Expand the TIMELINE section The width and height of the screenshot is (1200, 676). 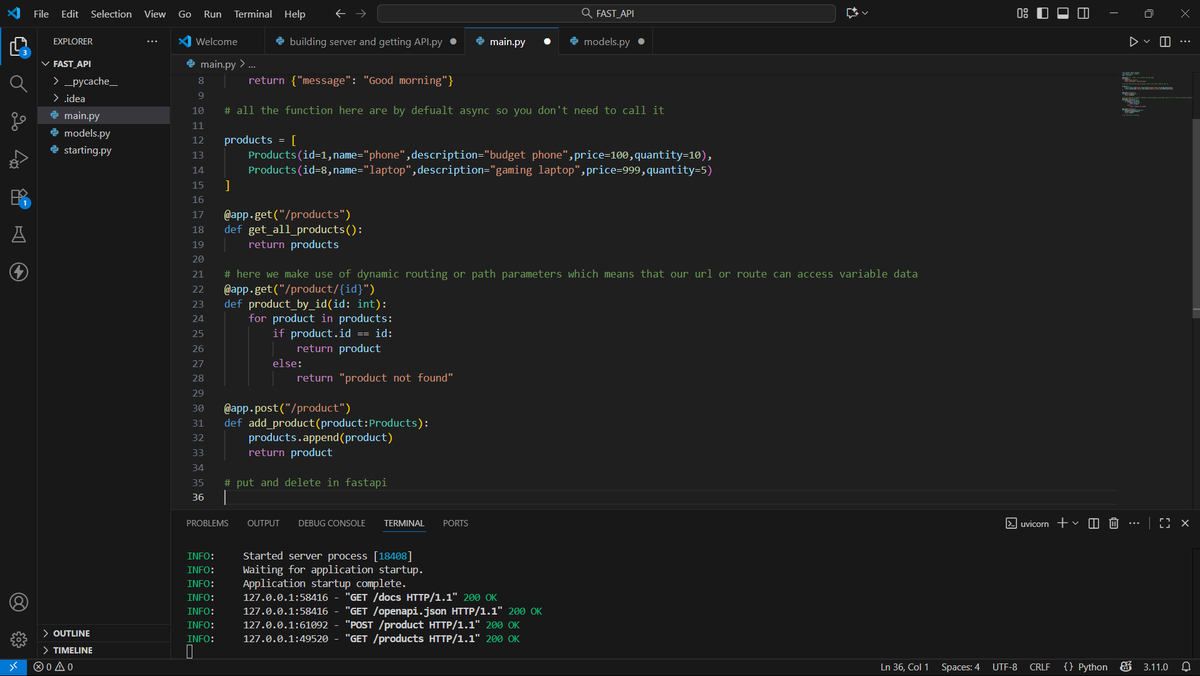pyautogui.click(x=72, y=650)
